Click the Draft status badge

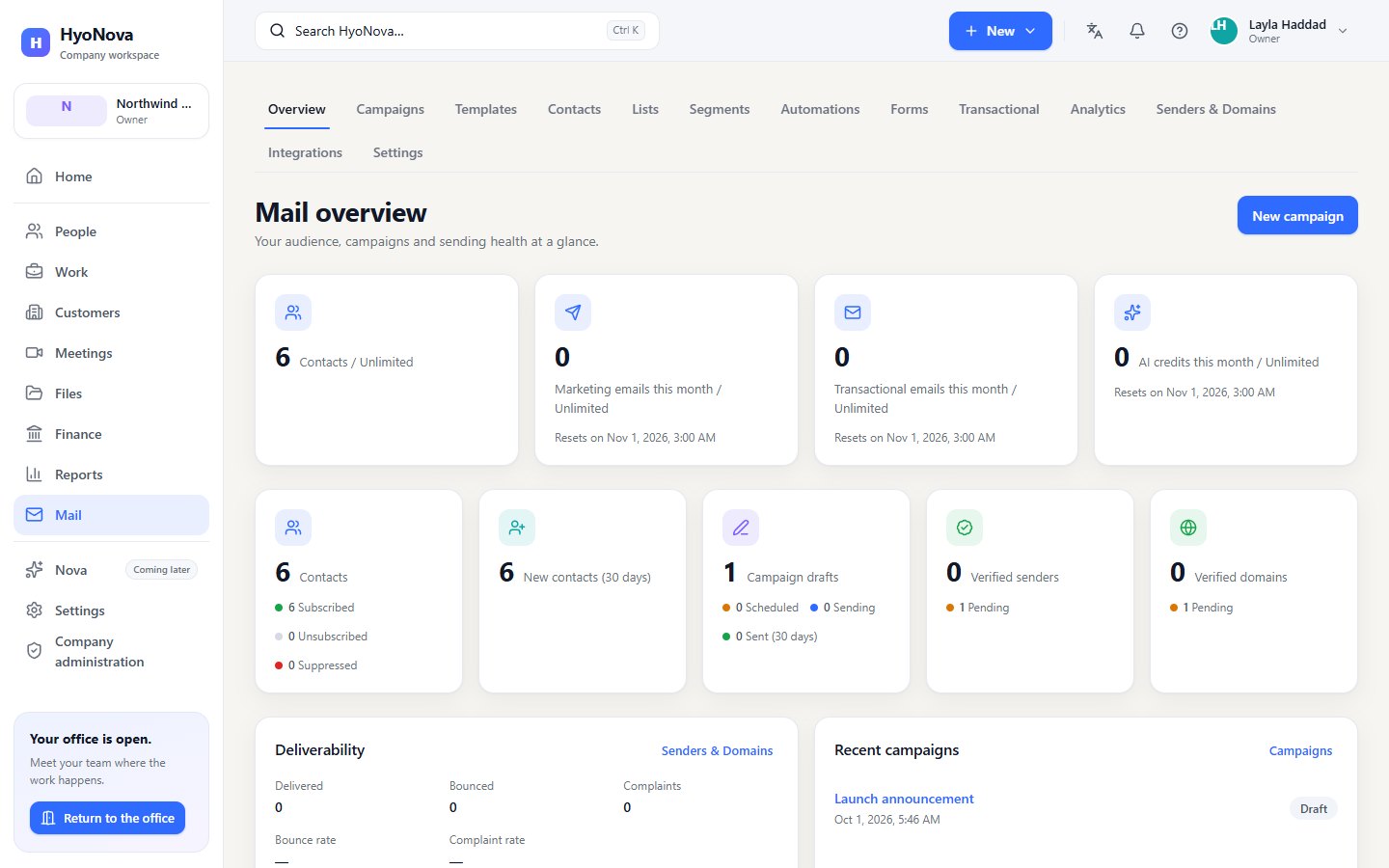pos(1313,809)
